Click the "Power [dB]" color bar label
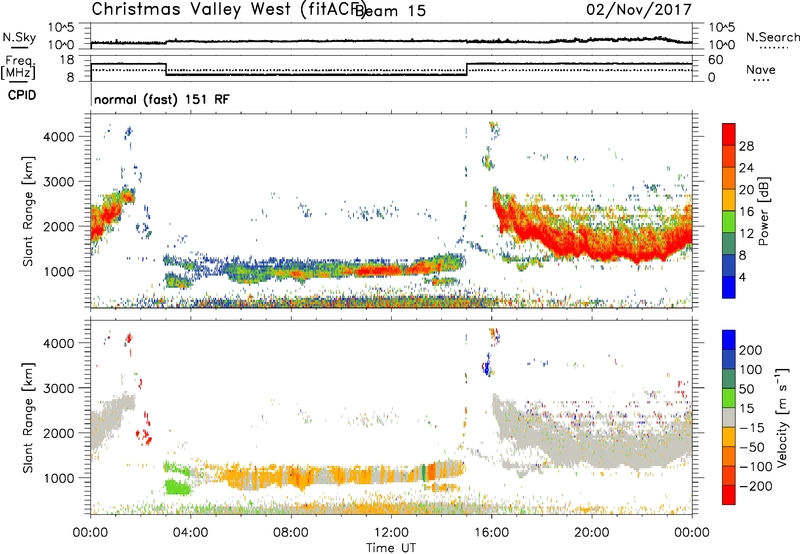Viewport: 800px width, 554px height. point(763,211)
